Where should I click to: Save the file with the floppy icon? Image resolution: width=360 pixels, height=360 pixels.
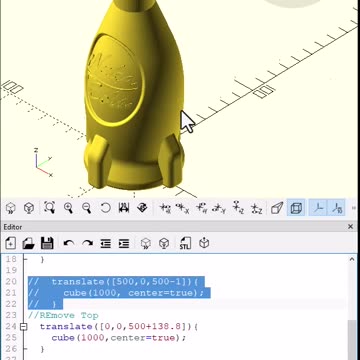pos(47,243)
